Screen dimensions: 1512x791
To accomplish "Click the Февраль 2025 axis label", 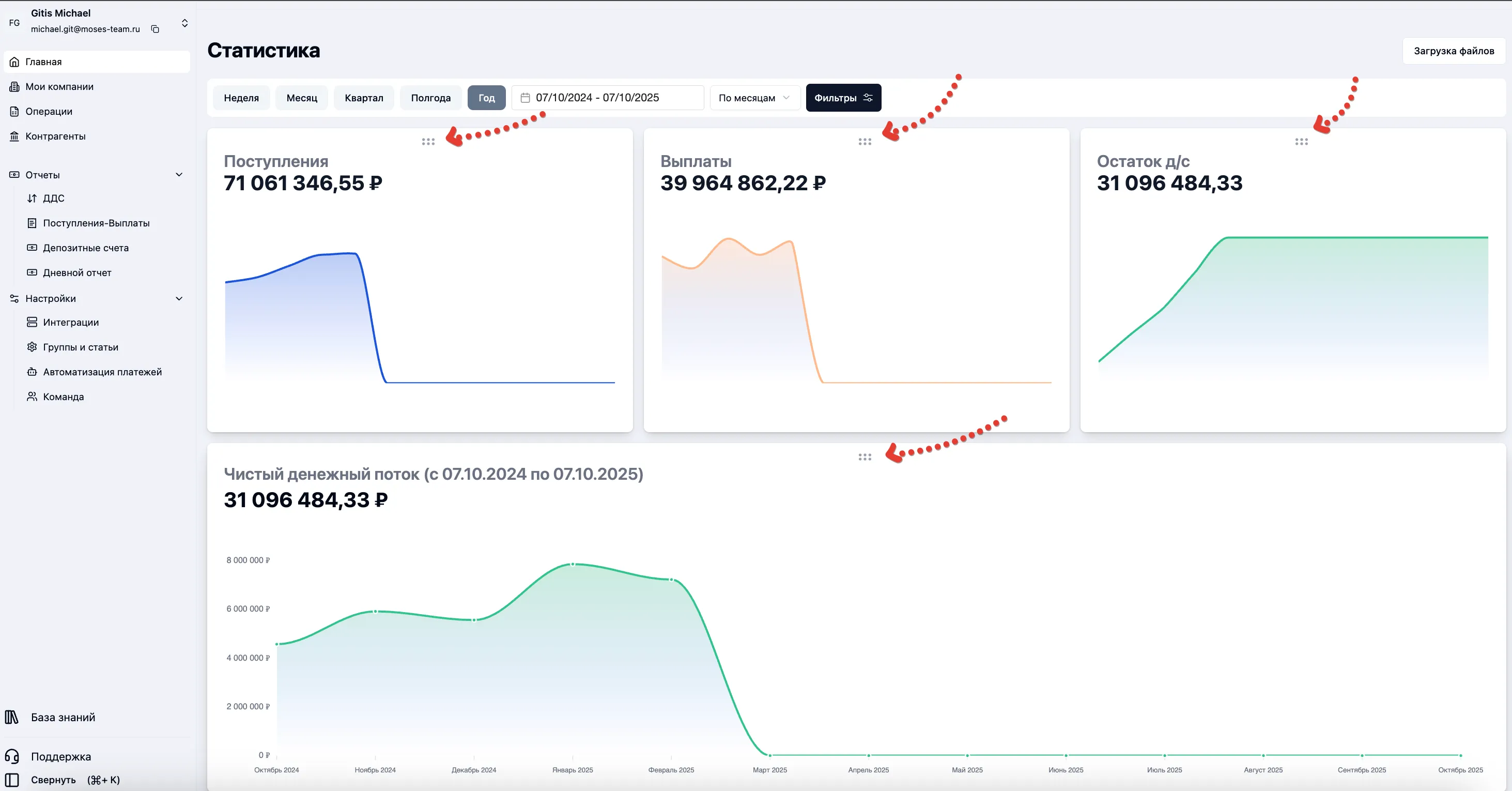I will [x=671, y=770].
